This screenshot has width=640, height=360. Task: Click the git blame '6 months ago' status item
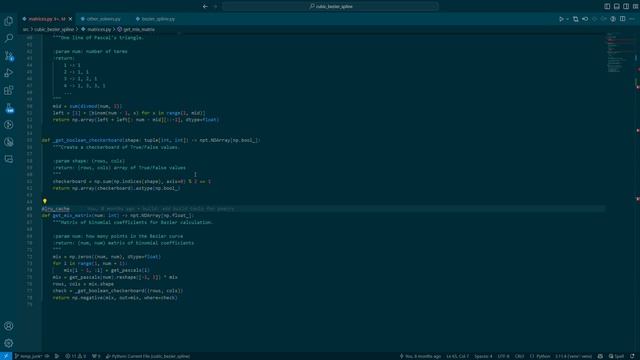[x=420, y=356]
